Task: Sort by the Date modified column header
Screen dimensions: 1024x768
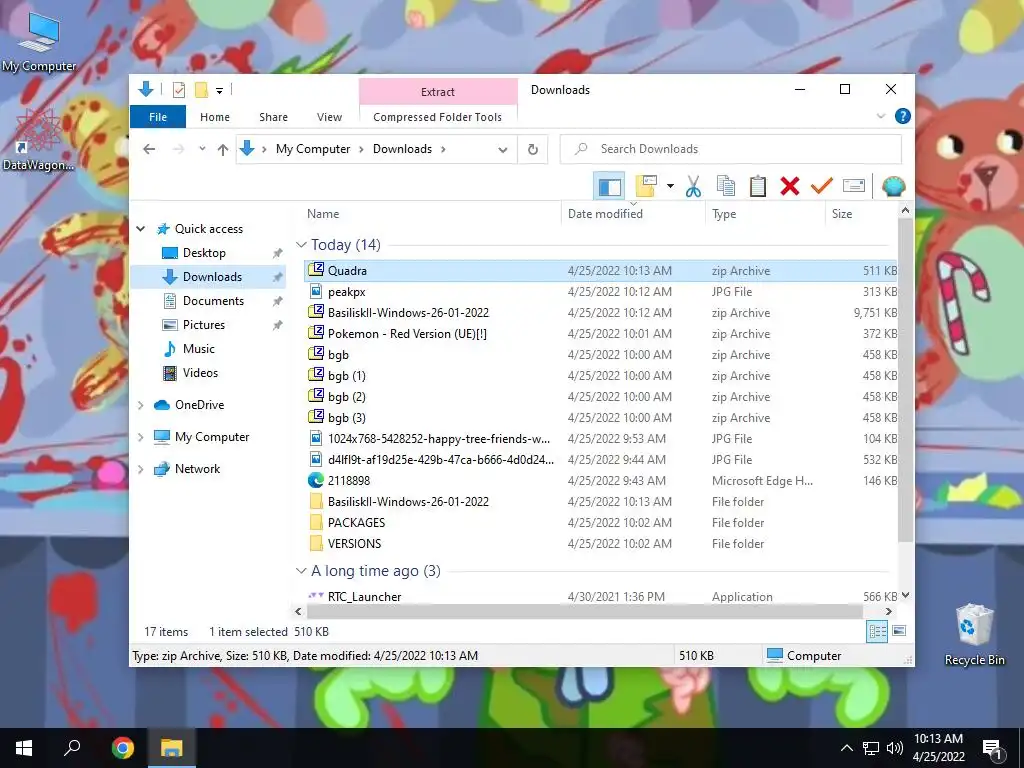Action: (x=633, y=214)
